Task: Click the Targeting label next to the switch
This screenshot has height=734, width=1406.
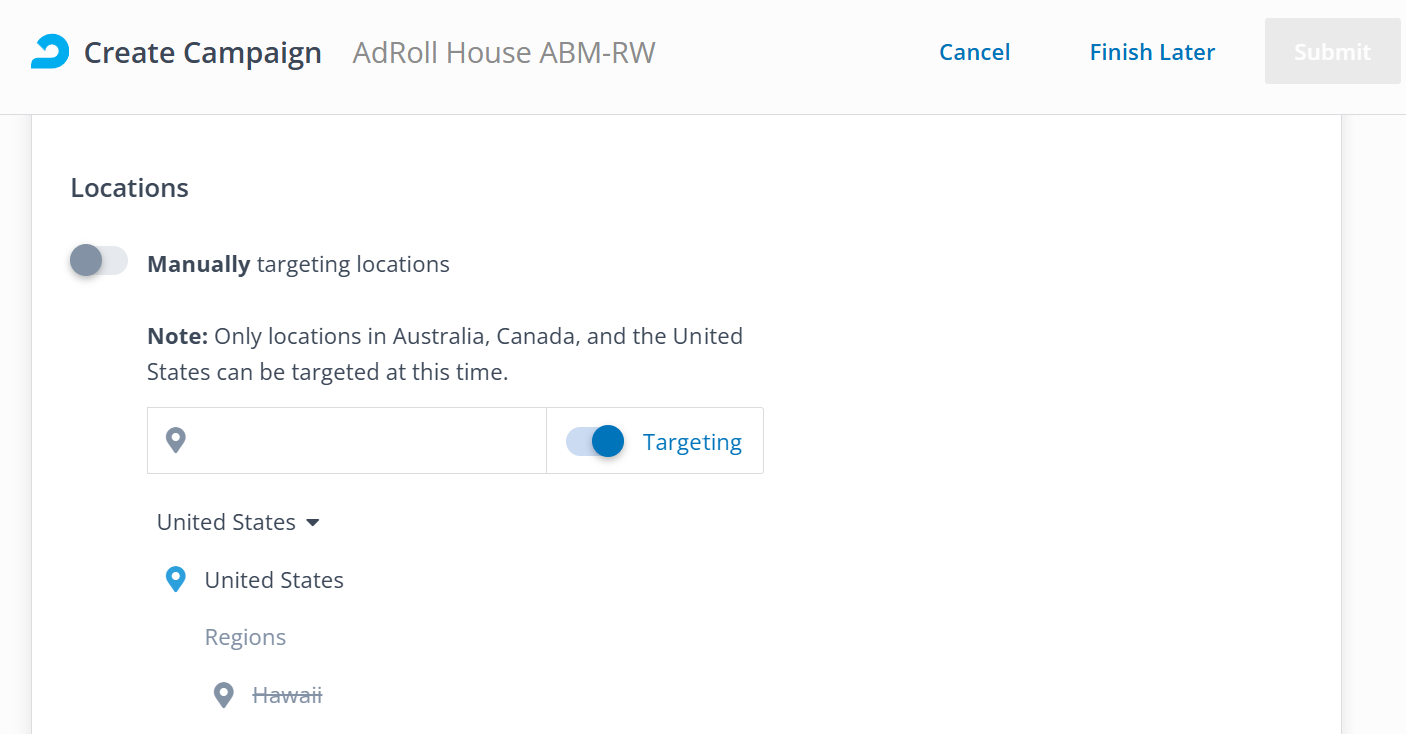Action: coord(692,442)
